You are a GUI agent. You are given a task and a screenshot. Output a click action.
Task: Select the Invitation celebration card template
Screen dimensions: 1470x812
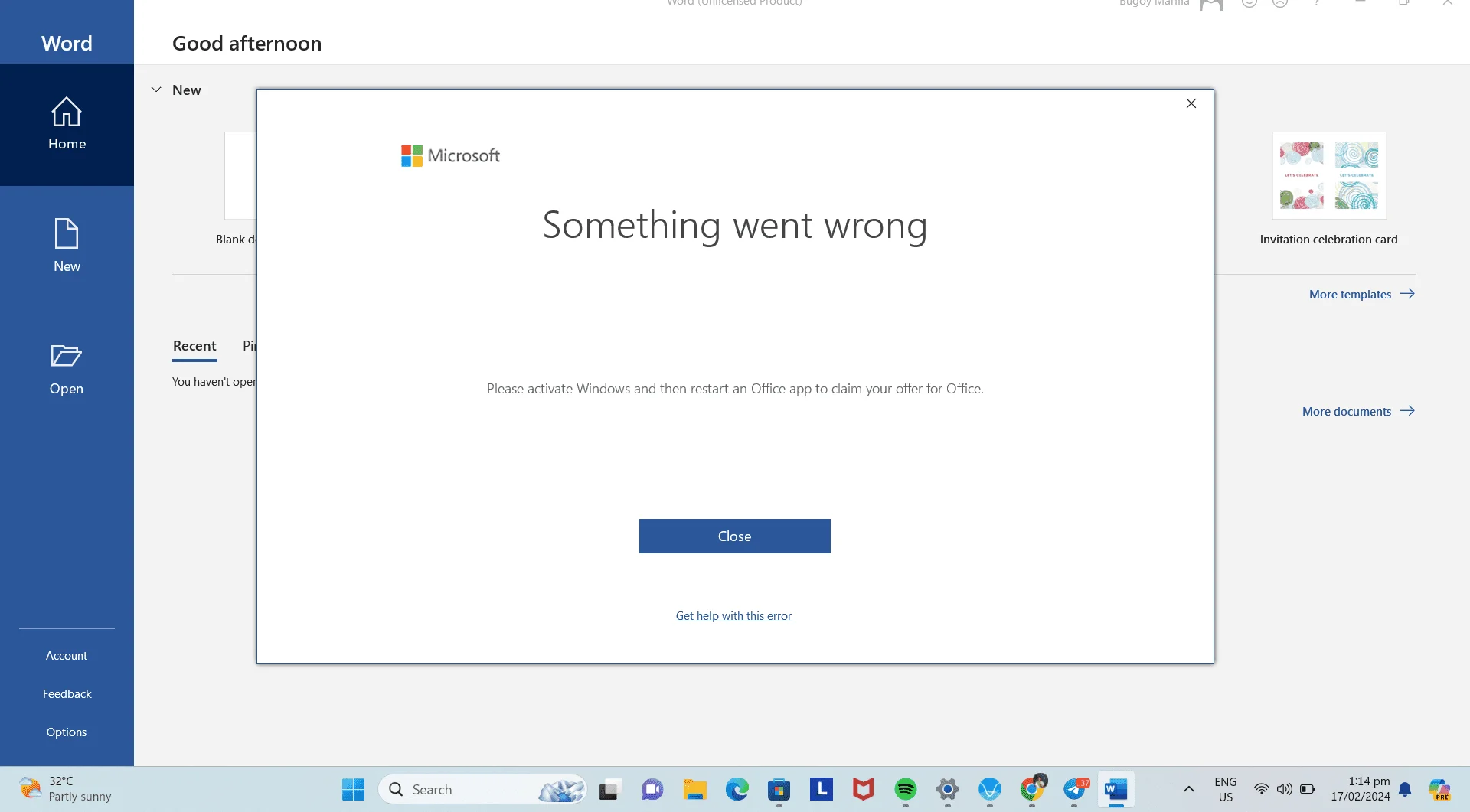1329,176
